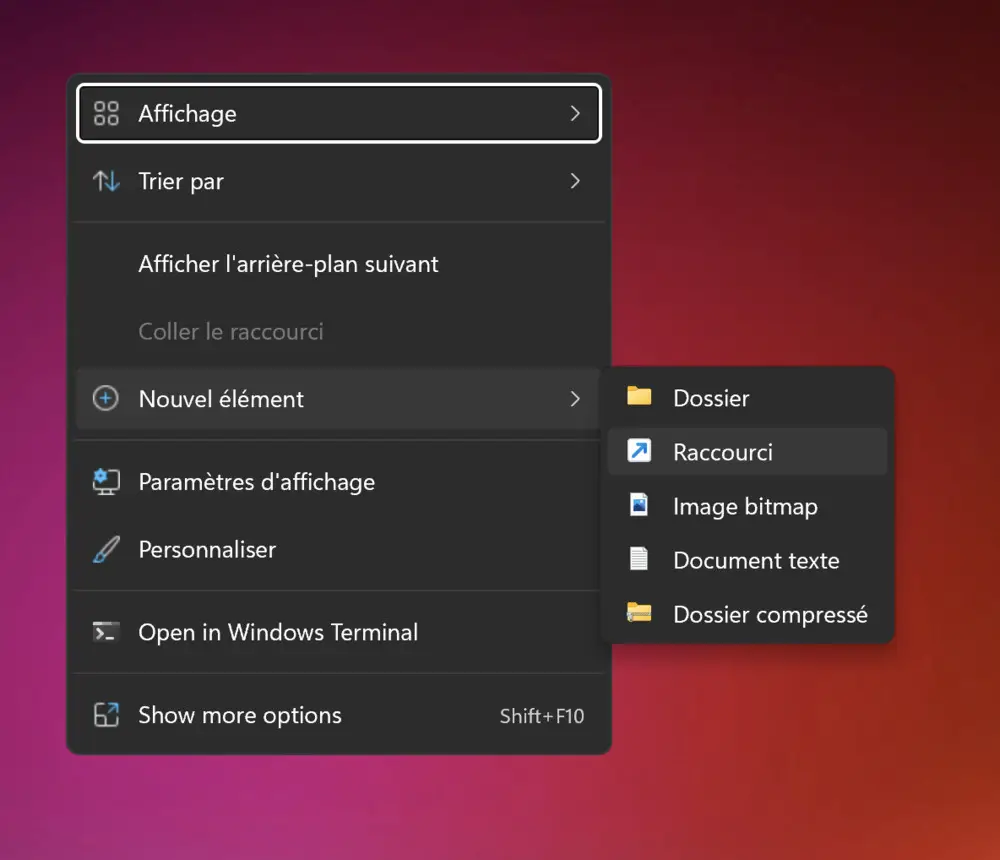Expand the Trier par submenu arrow
The image size is (1000, 860).
575,182
